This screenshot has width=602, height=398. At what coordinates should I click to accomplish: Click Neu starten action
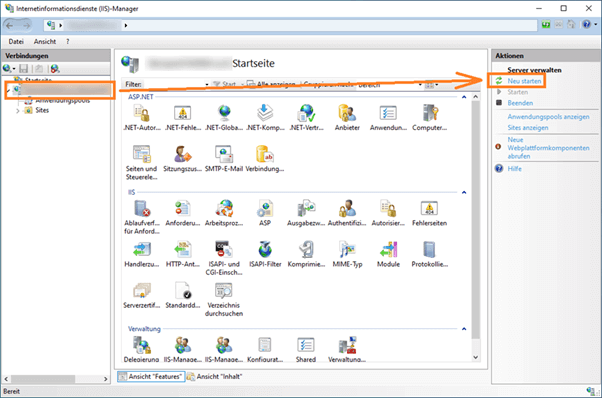pyautogui.click(x=524, y=81)
